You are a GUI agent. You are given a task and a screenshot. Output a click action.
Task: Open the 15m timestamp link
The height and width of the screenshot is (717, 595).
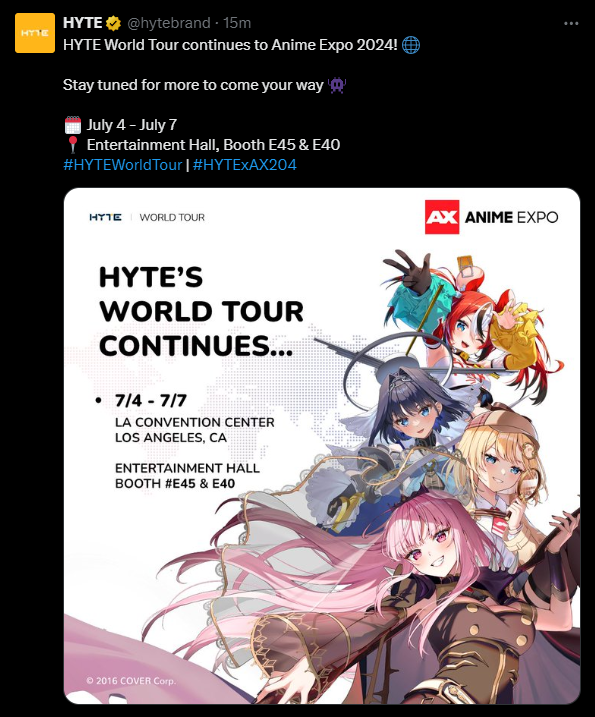(x=237, y=23)
